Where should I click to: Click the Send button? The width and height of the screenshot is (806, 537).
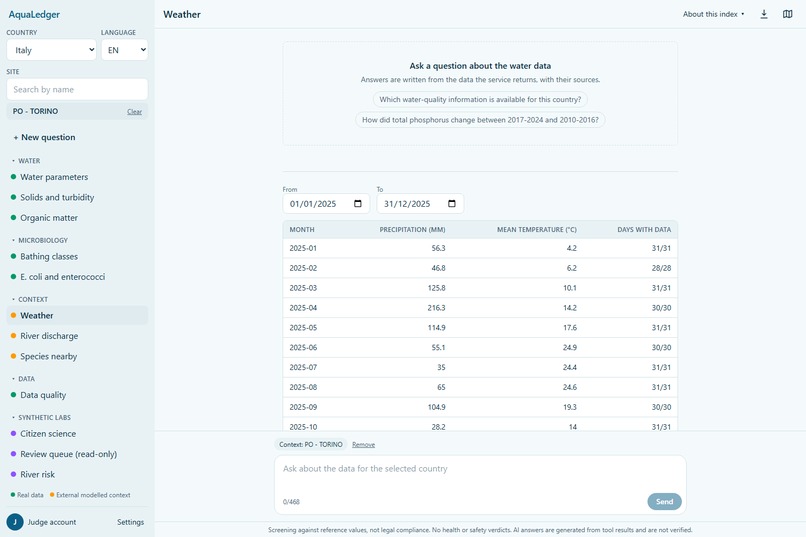(664, 502)
